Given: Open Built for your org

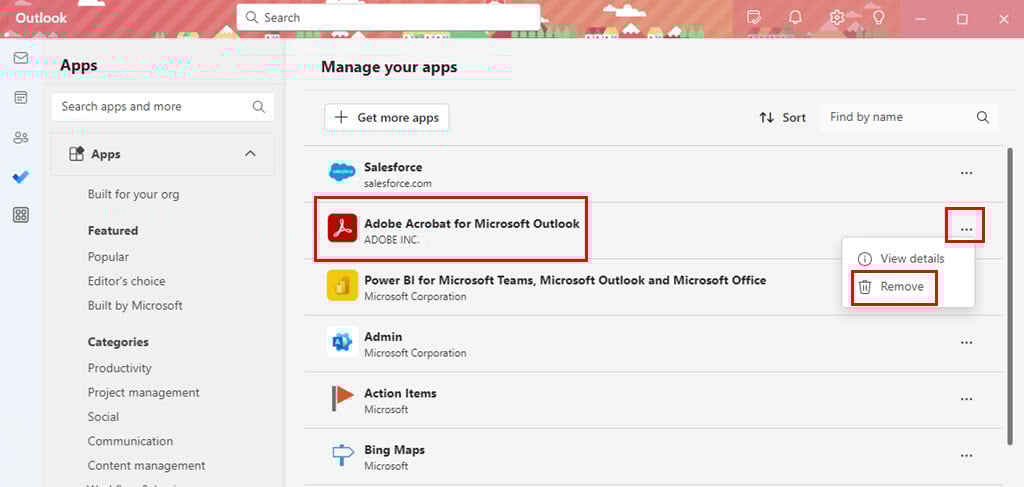Looking at the screenshot, I should (x=133, y=194).
